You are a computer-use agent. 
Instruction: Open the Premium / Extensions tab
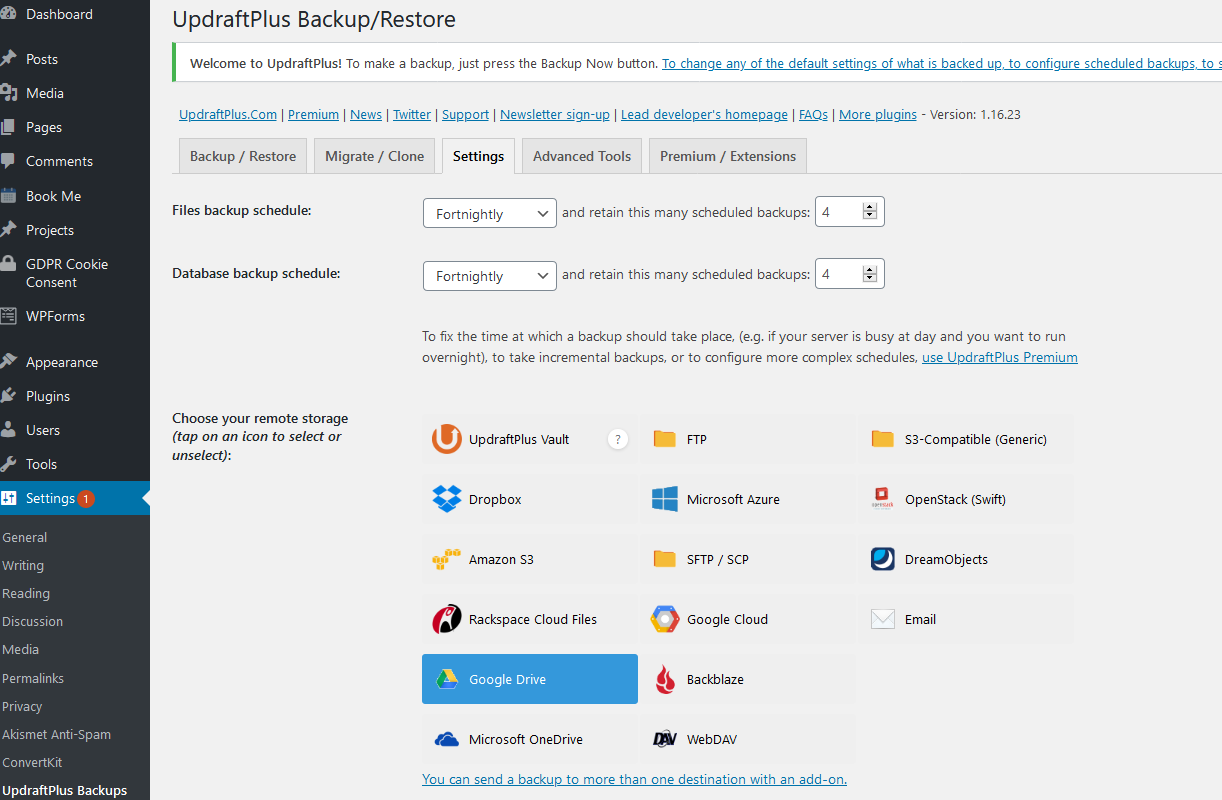click(728, 156)
